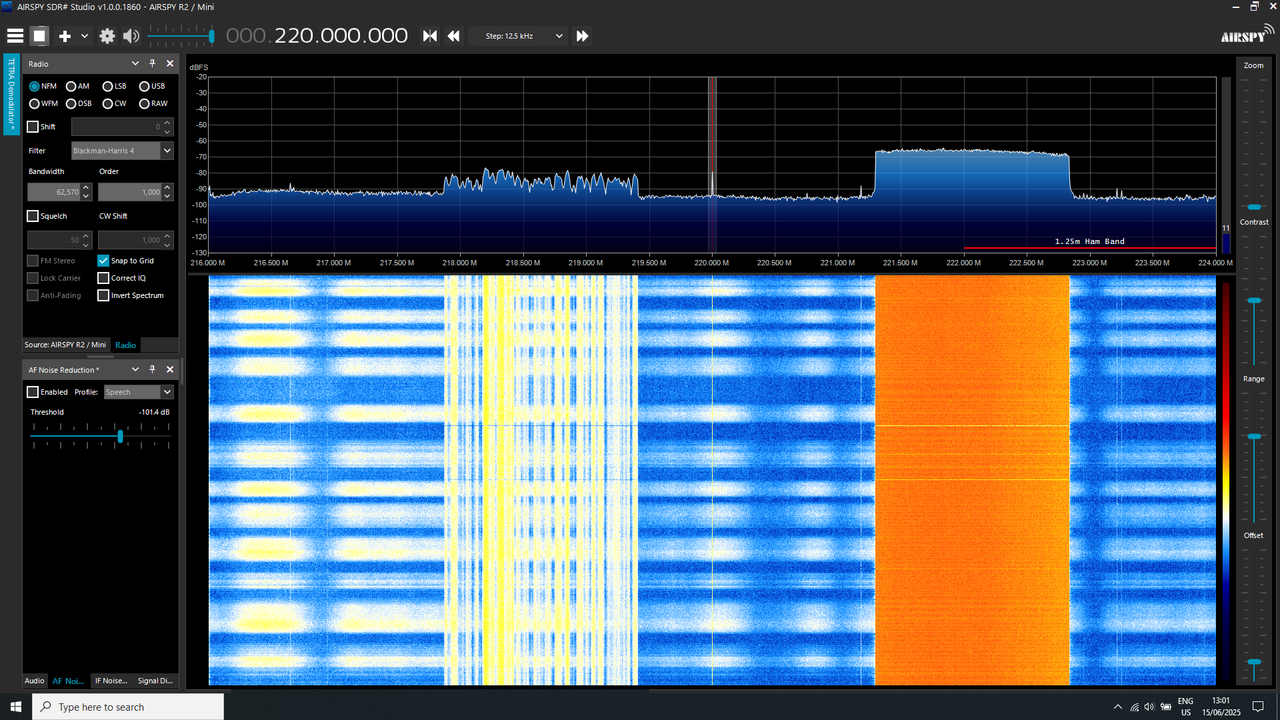1280x720 pixels.
Task: Select USB modulation mode
Action: 152,86
